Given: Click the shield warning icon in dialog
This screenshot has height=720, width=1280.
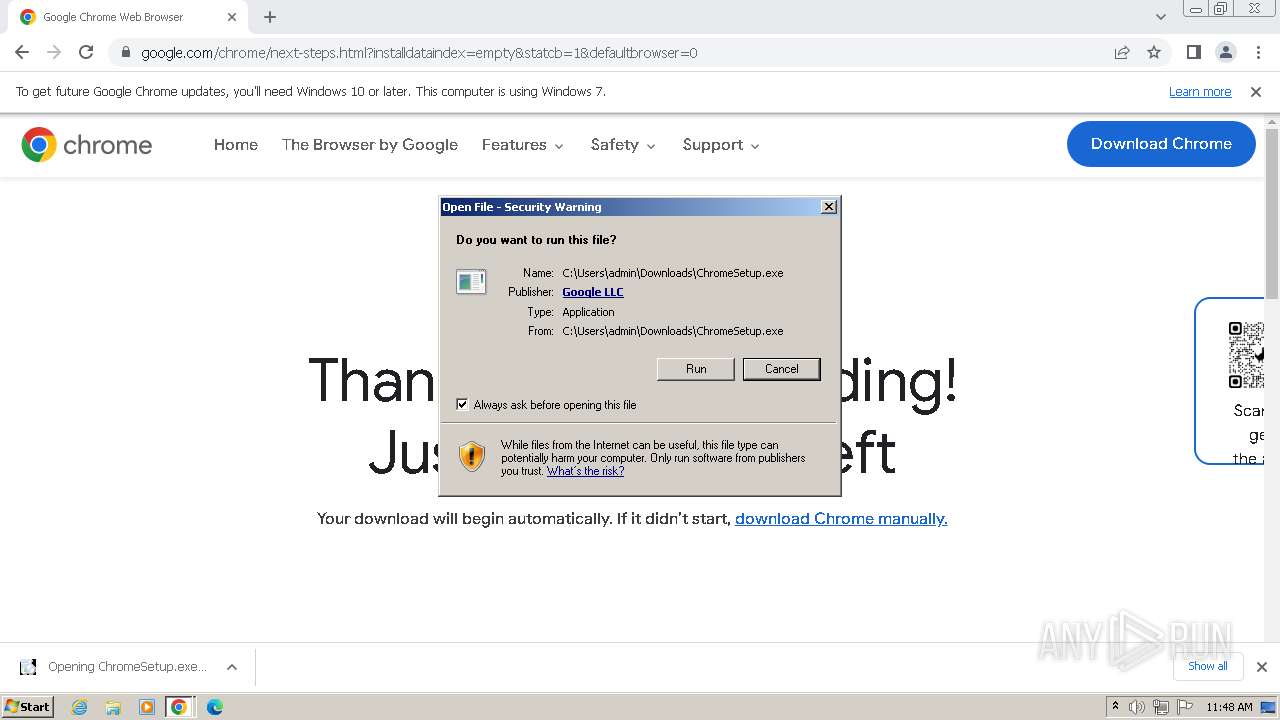Looking at the screenshot, I should [472, 457].
